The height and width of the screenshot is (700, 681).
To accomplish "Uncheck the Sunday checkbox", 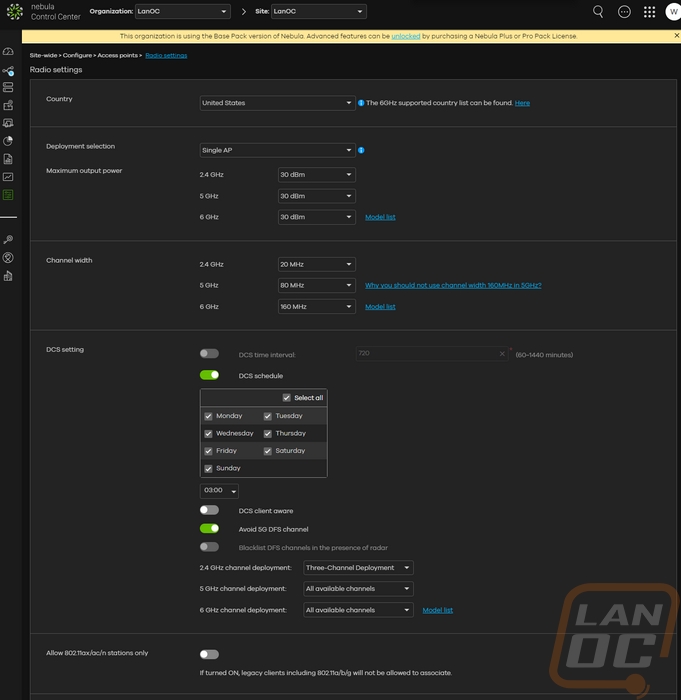I will pos(208,468).
